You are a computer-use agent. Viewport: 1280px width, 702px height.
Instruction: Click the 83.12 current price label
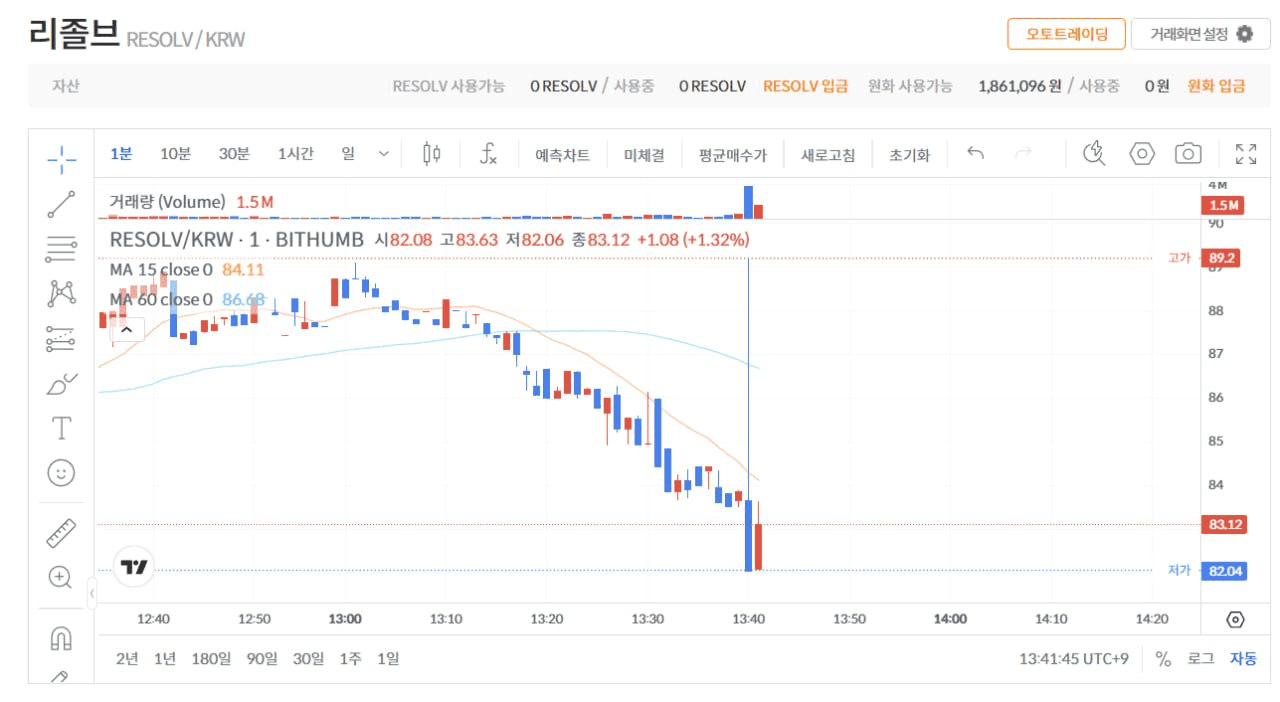click(1225, 524)
